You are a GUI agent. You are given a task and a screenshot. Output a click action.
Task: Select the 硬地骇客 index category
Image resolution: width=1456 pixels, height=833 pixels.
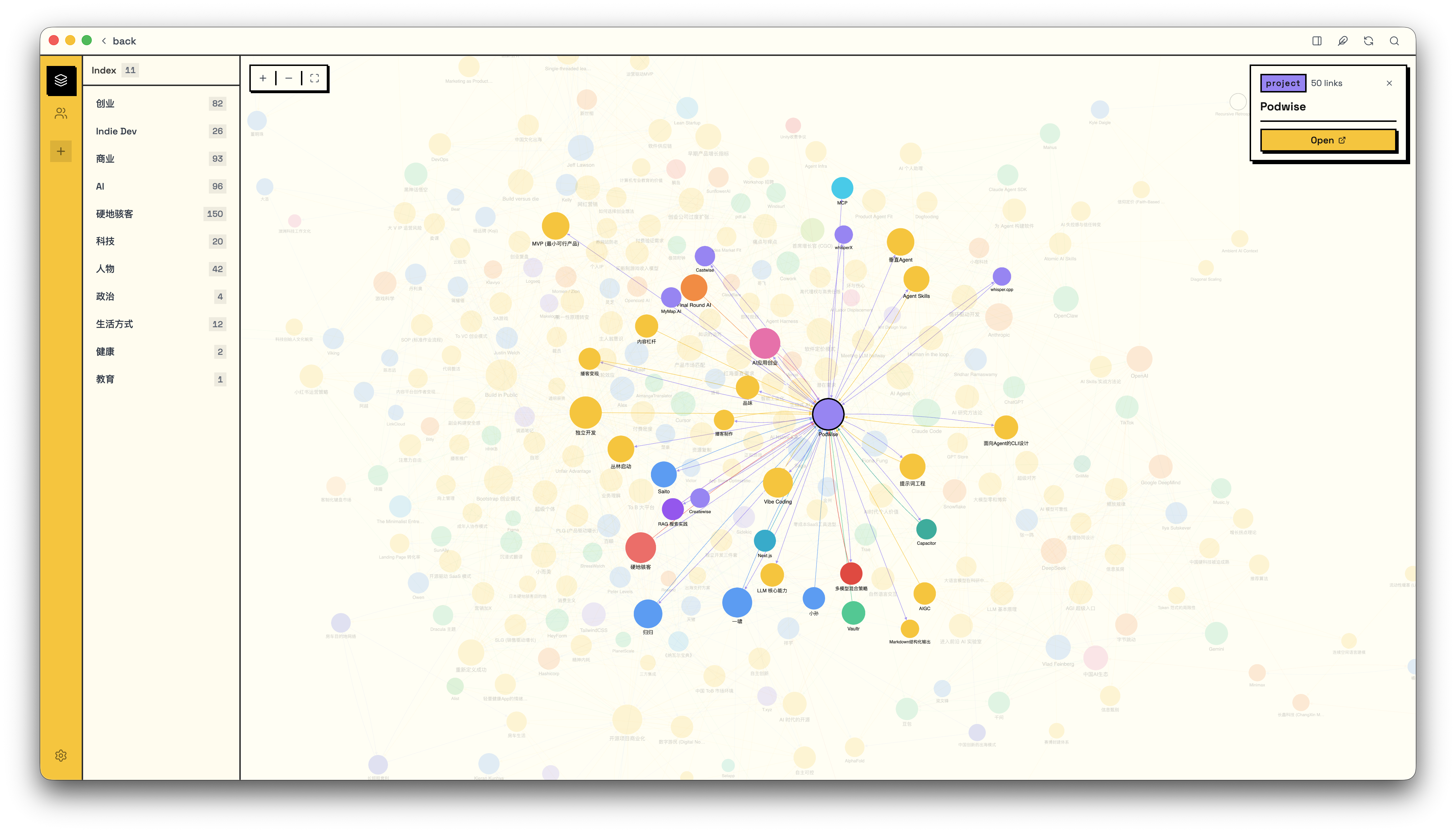pos(161,214)
